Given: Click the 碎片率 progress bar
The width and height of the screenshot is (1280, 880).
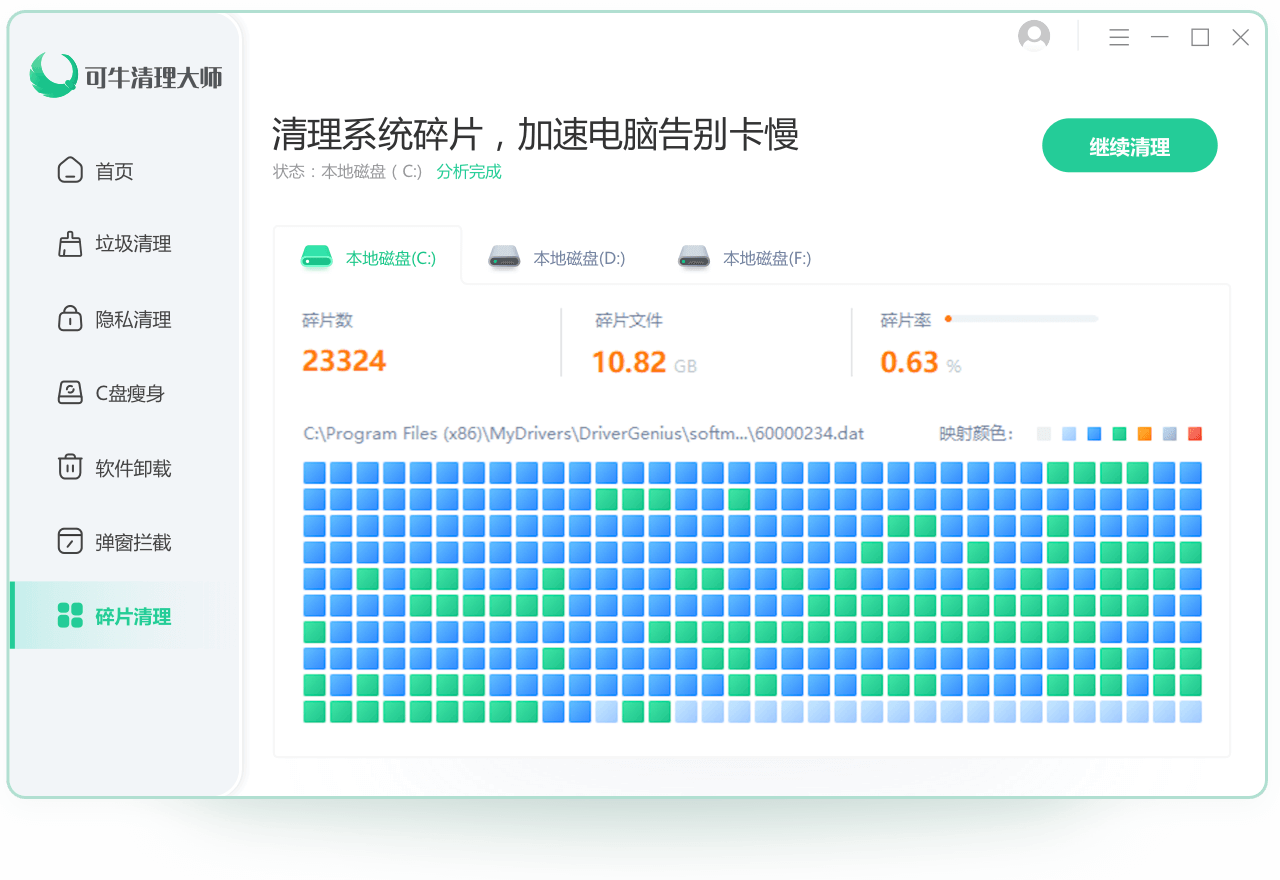Looking at the screenshot, I should [x=1021, y=319].
